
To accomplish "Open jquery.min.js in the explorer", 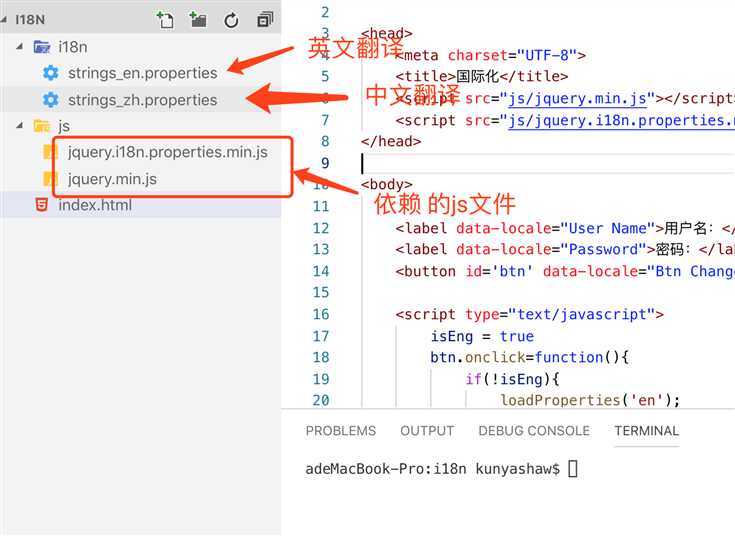I will click(112, 179).
